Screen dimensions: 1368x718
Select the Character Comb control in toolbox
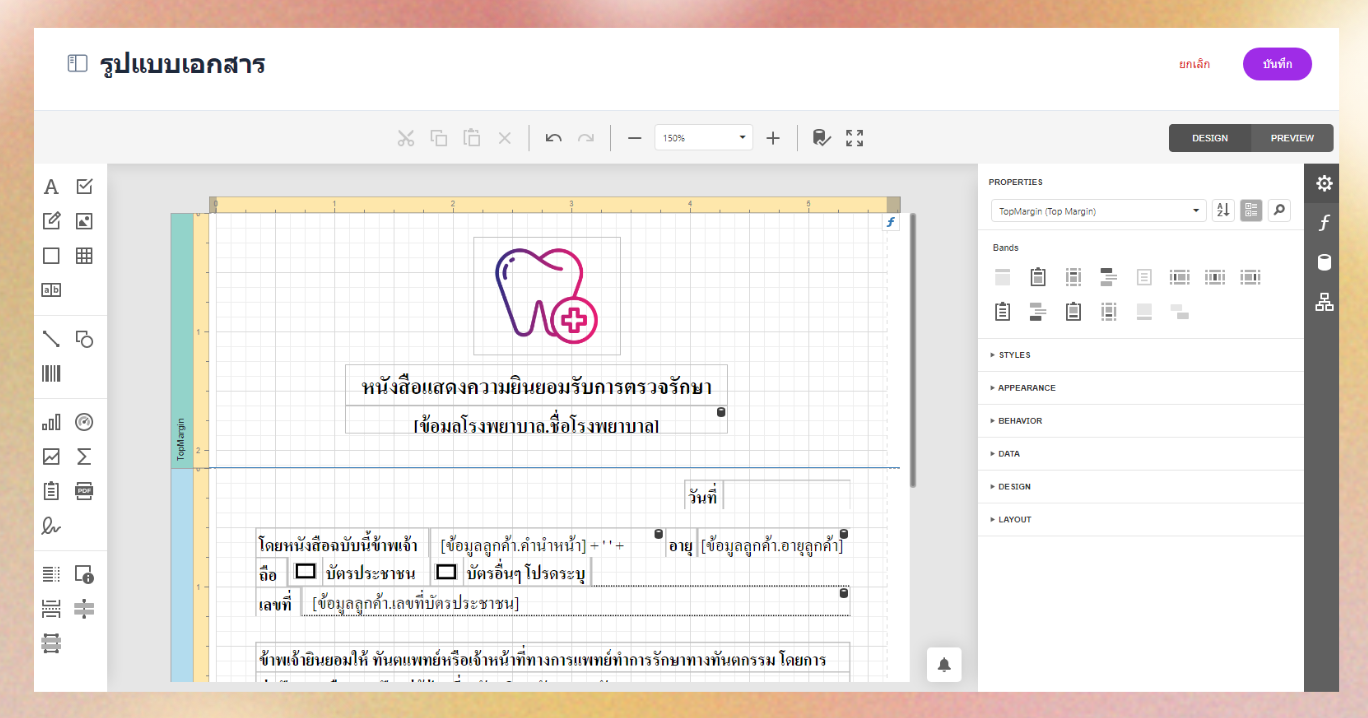(x=51, y=290)
